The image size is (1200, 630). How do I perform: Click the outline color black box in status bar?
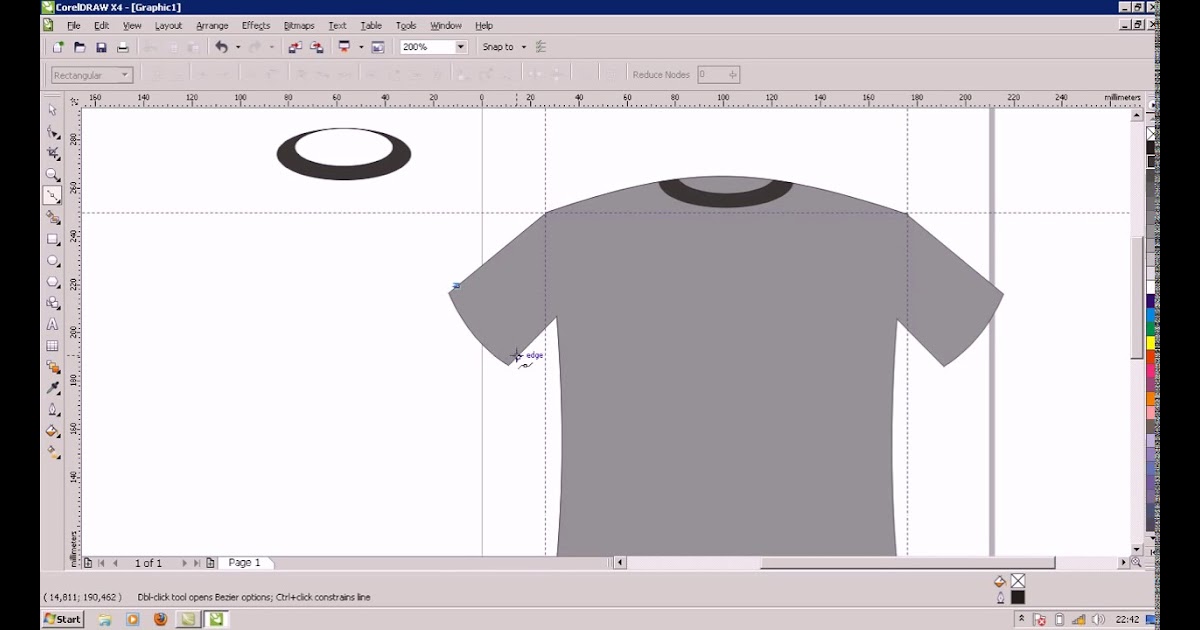pos(1018,598)
